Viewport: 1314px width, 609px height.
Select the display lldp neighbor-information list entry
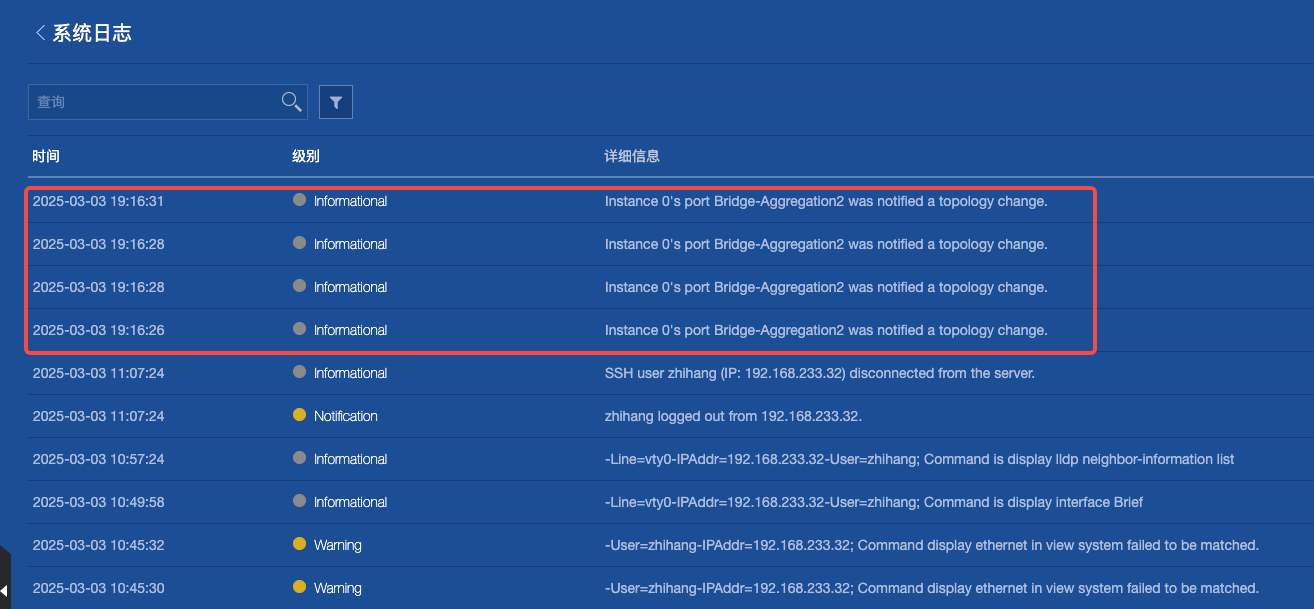pos(919,459)
